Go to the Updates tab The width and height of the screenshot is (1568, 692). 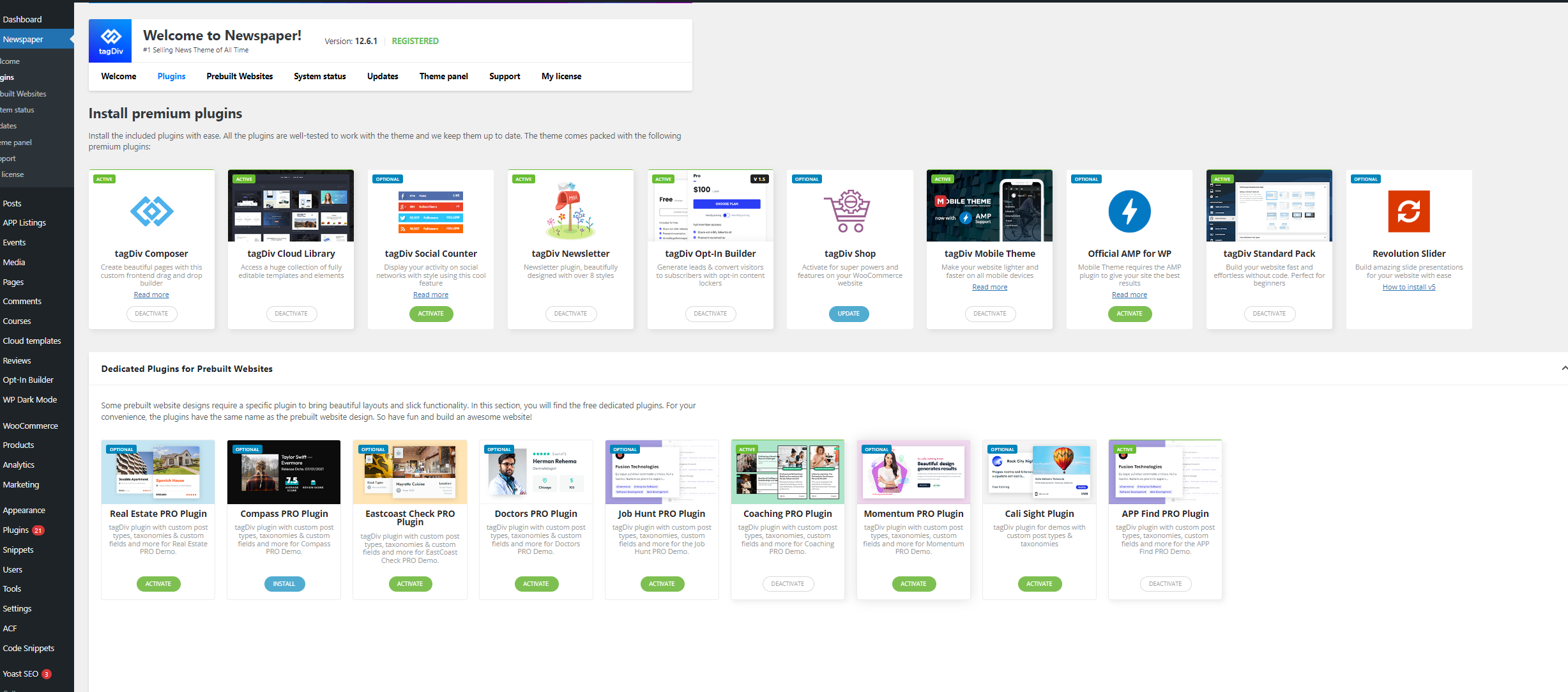[383, 76]
